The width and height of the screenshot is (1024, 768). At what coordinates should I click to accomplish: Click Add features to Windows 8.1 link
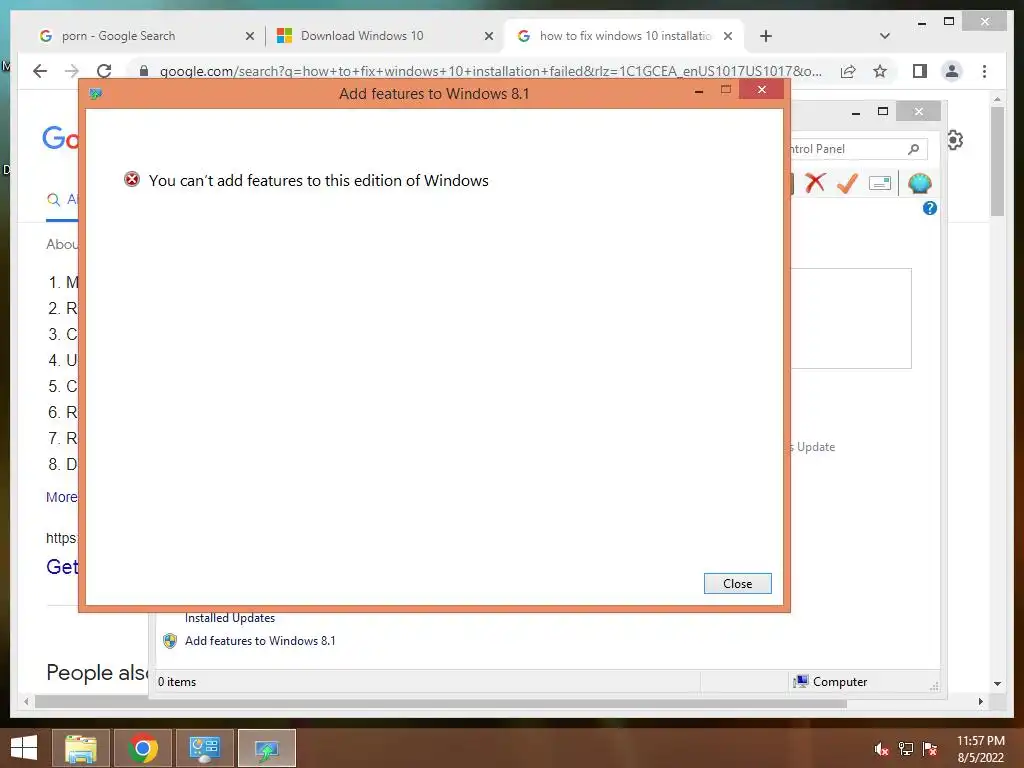[x=260, y=641]
